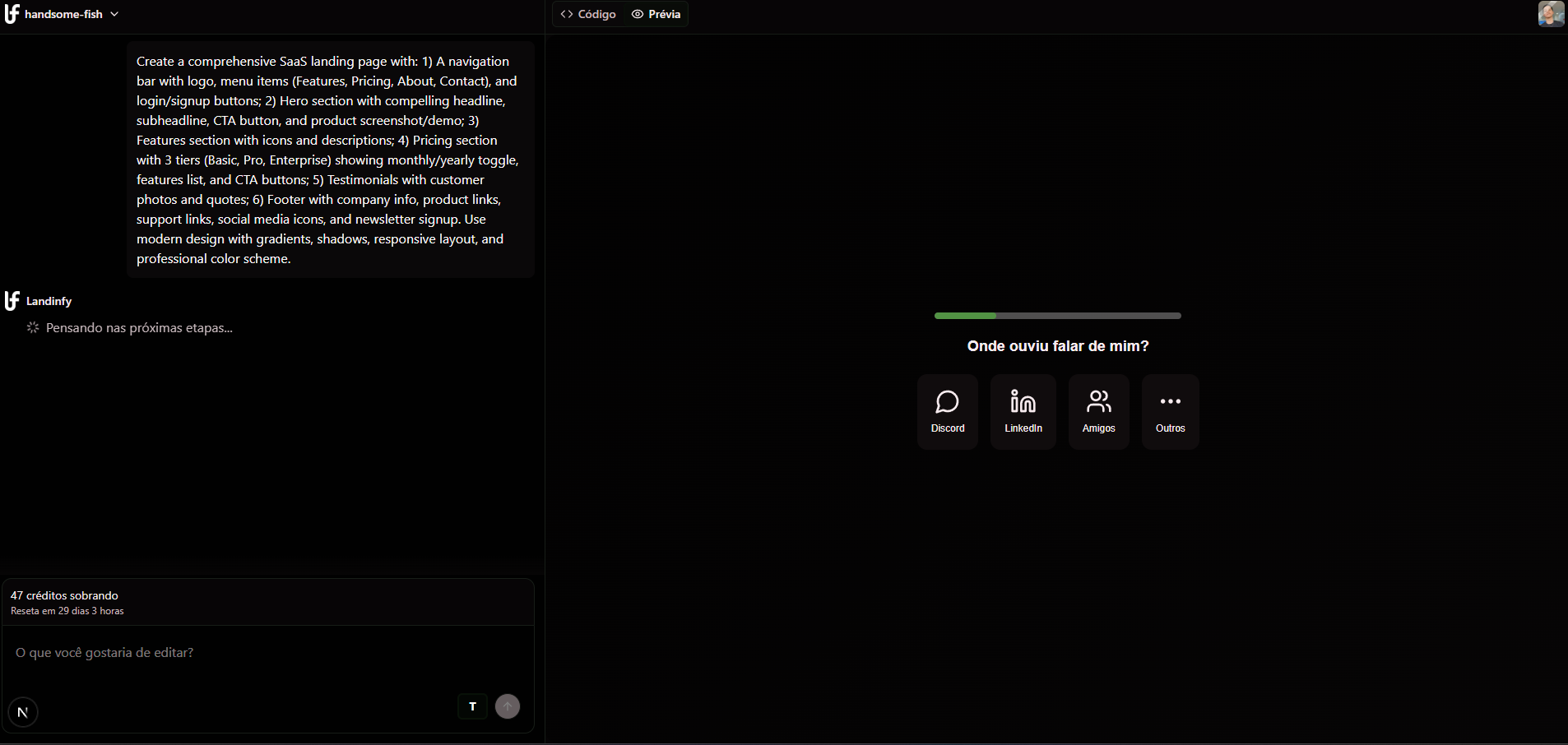This screenshot has height=745, width=1568.
Task: Open the handsome-fish project dropdown
Action: (64, 14)
